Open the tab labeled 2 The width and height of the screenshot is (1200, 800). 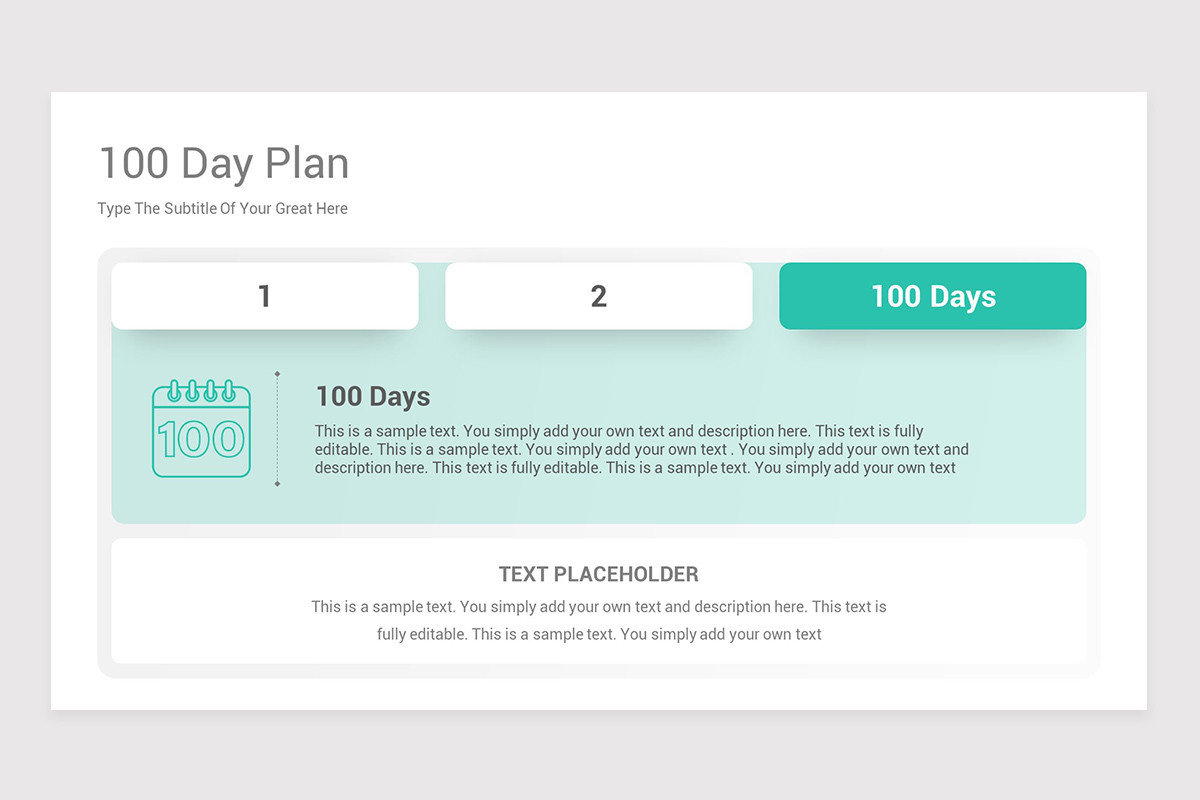pos(598,296)
